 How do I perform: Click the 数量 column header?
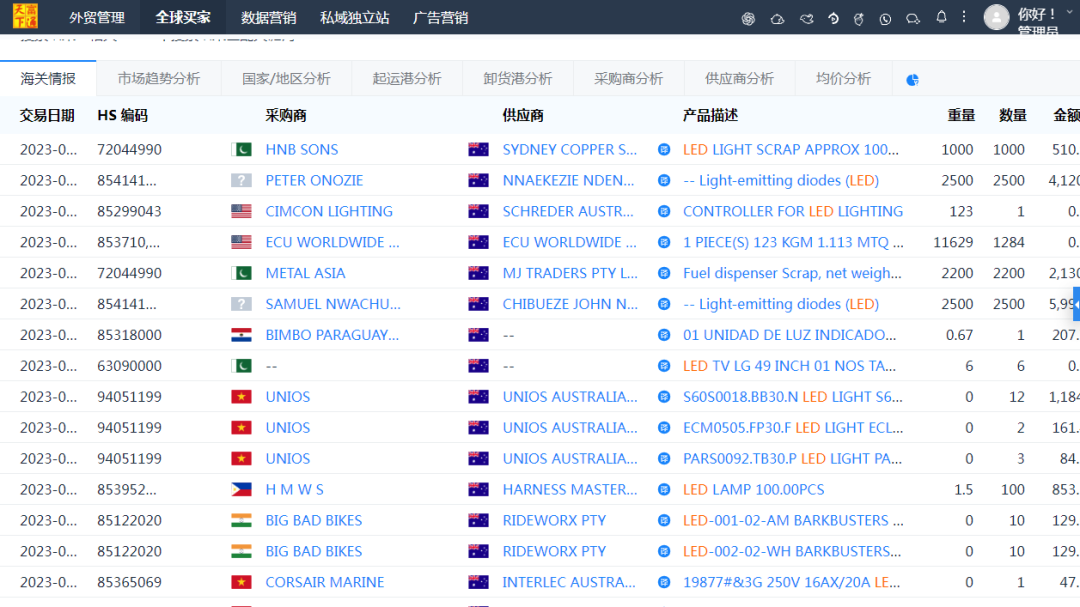click(1012, 116)
